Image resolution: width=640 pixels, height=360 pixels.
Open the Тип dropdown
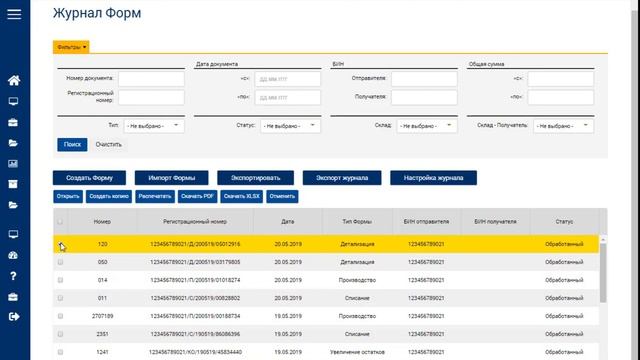point(153,126)
